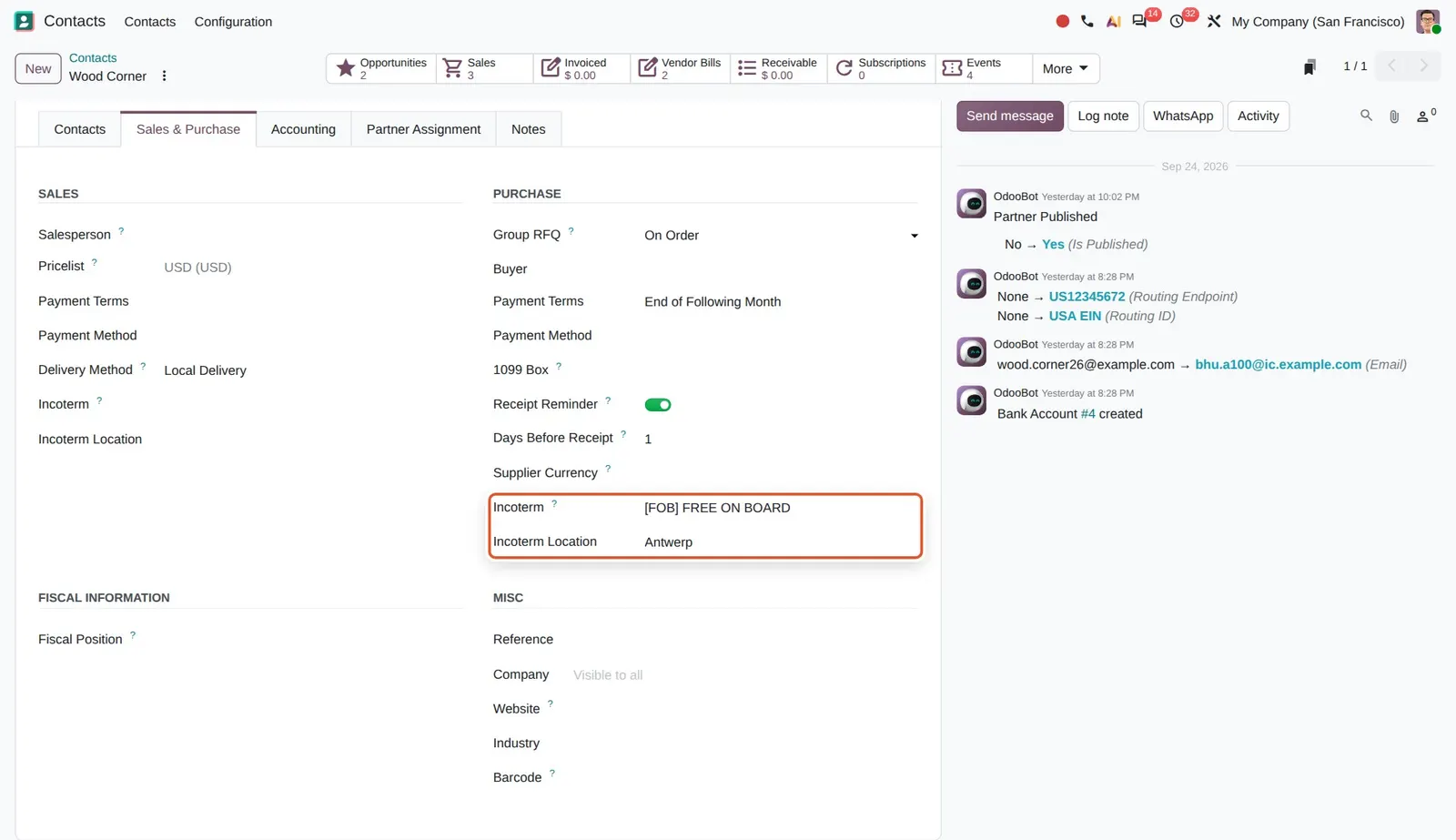Switch to the Notes tab
1456x840 pixels.
(x=528, y=129)
